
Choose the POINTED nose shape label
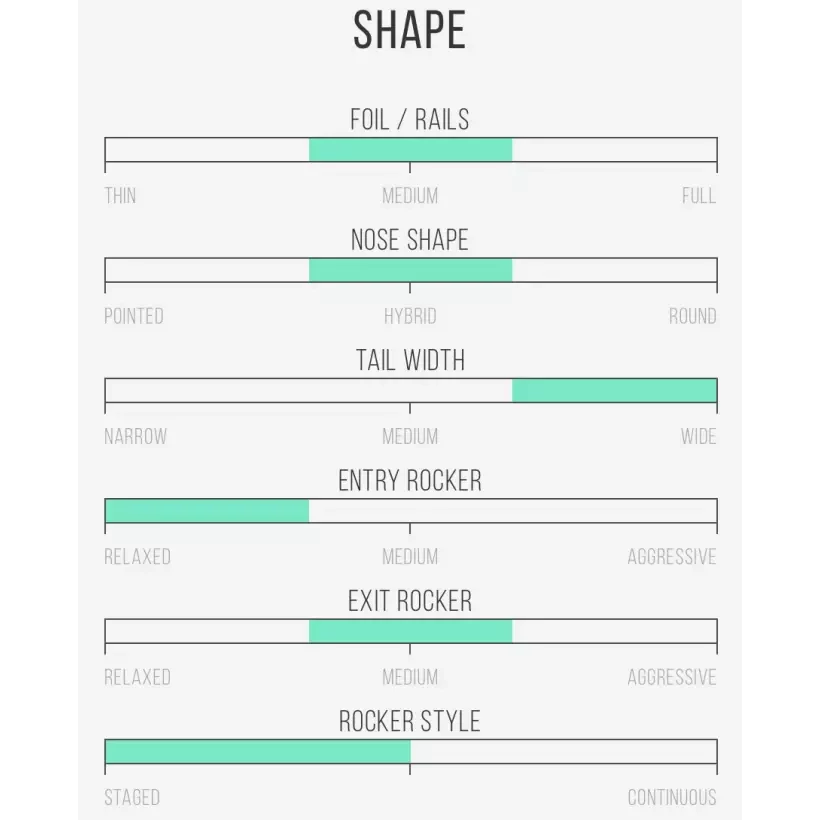click(x=134, y=316)
